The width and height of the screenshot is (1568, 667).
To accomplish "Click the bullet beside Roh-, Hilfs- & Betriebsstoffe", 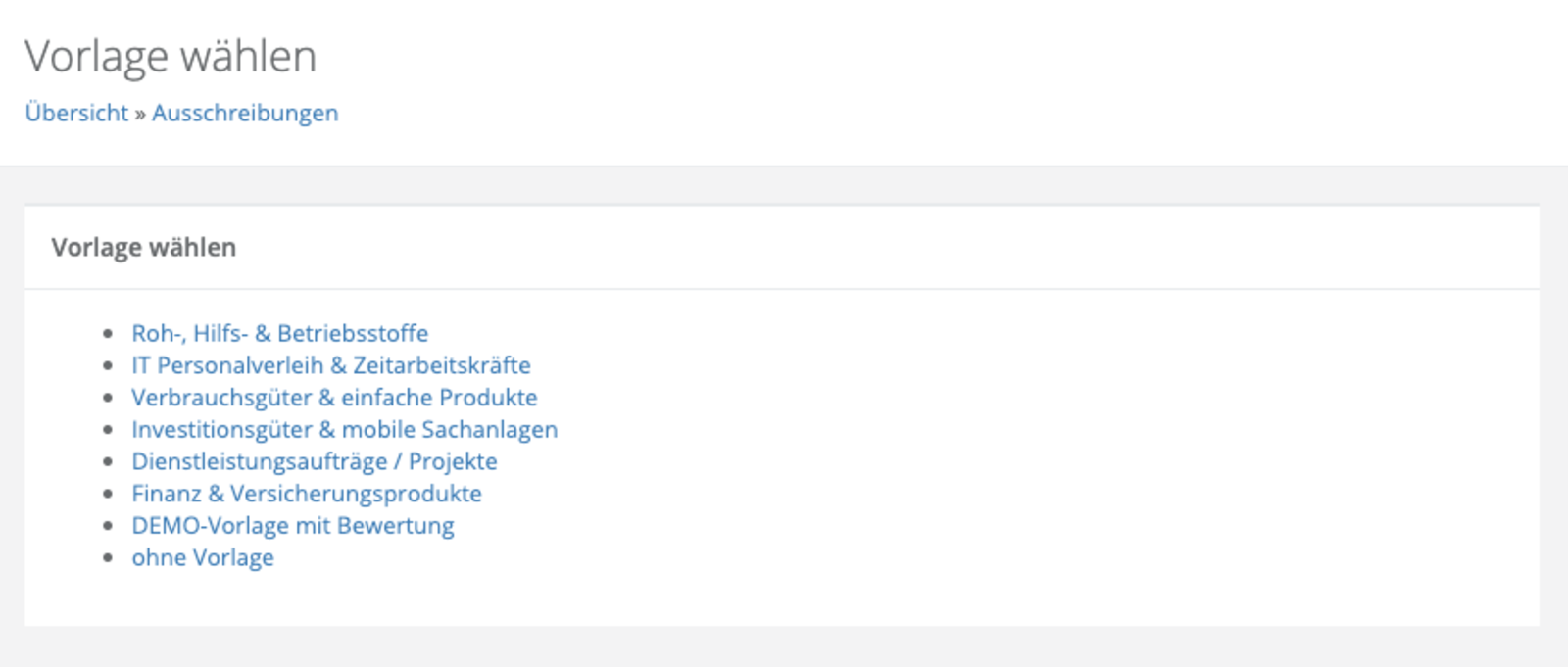I will (108, 334).
